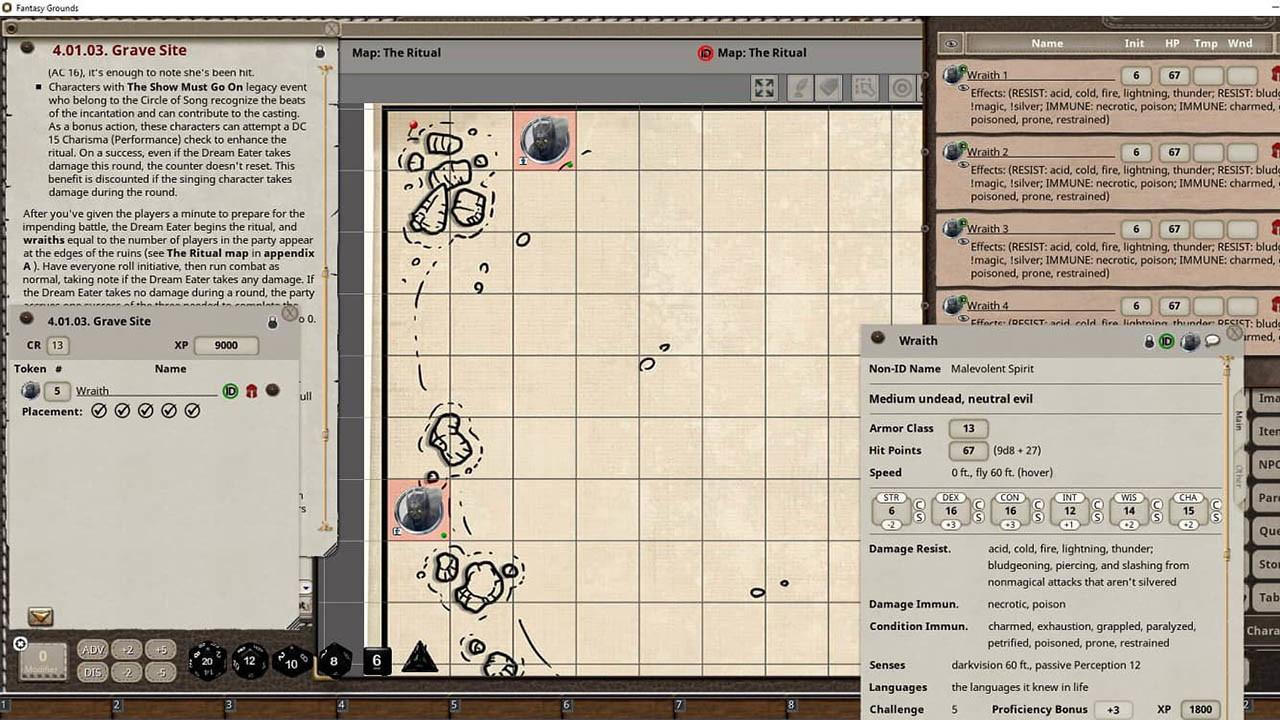Roll the d20 die
The width and height of the screenshot is (1280, 720).
[208, 660]
